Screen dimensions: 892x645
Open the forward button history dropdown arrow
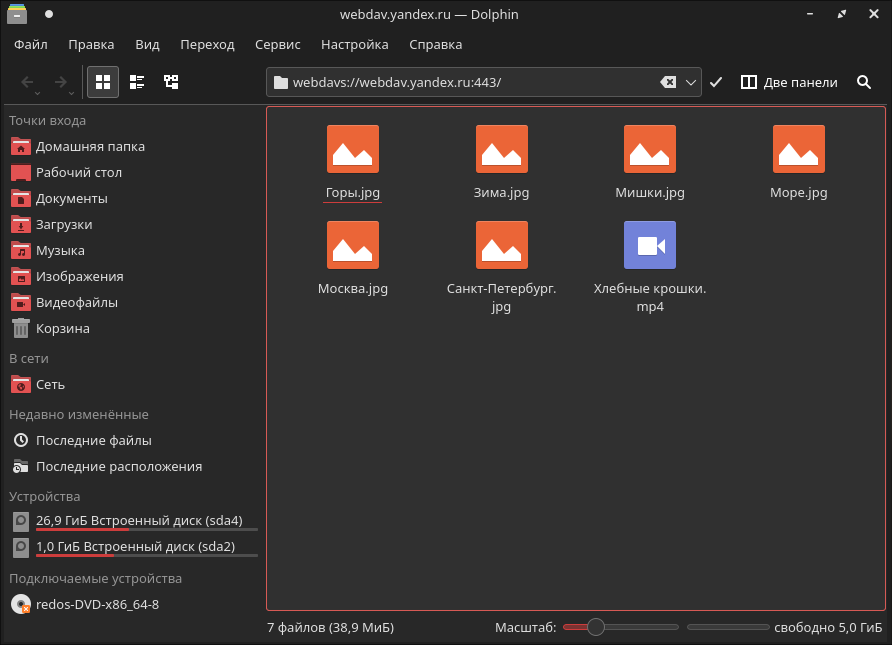point(72,93)
